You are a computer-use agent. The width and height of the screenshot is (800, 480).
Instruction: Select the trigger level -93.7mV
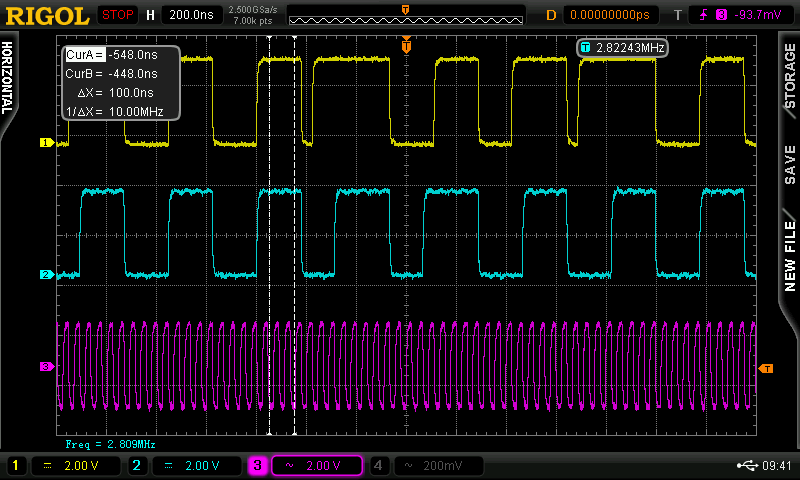point(758,15)
